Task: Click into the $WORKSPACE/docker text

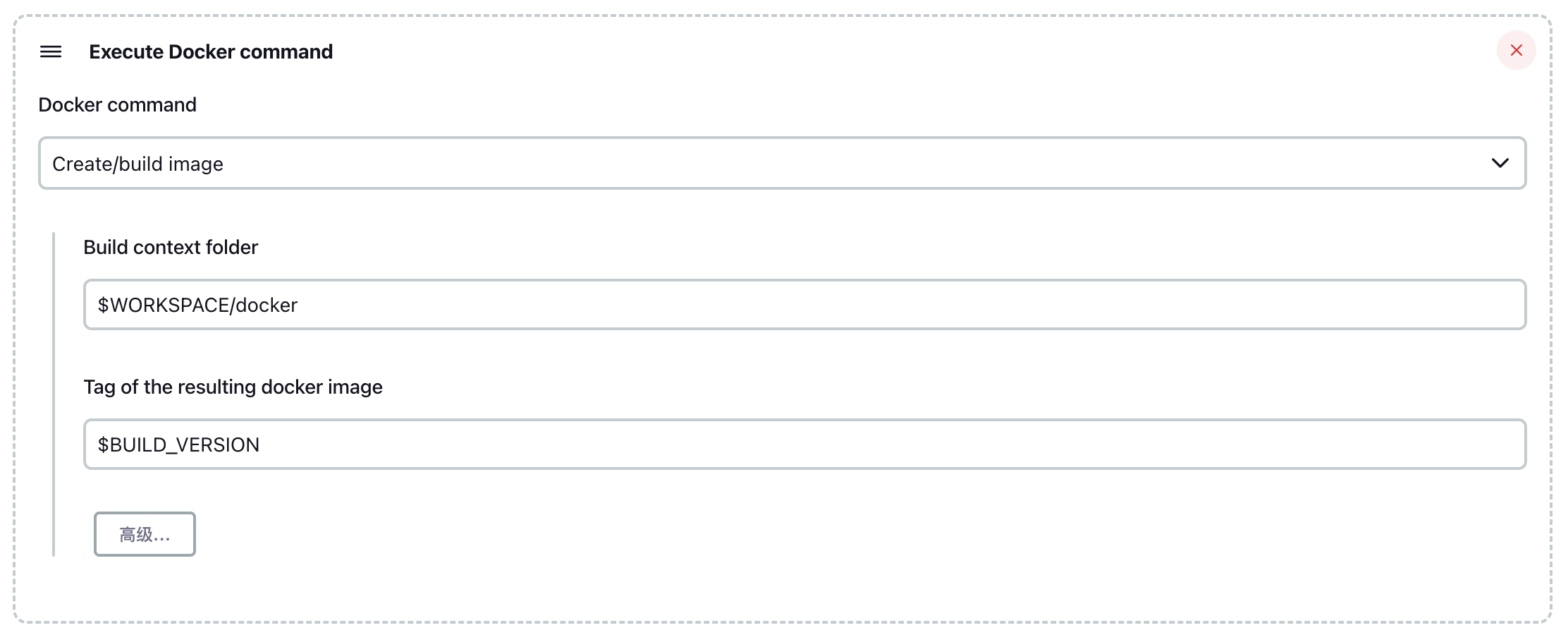Action: click(x=197, y=305)
